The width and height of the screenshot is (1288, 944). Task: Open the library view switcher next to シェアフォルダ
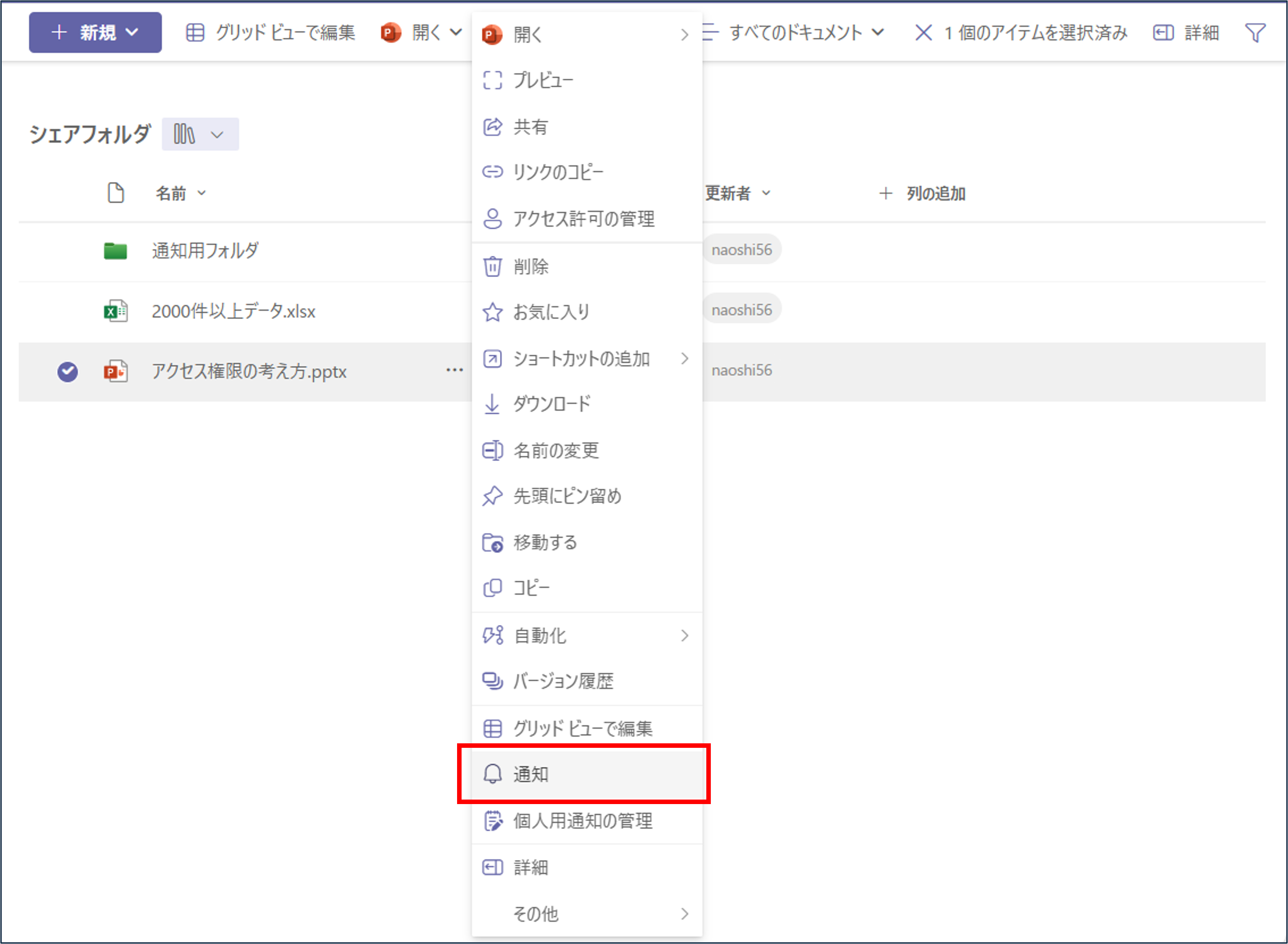(x=200, y=134)
